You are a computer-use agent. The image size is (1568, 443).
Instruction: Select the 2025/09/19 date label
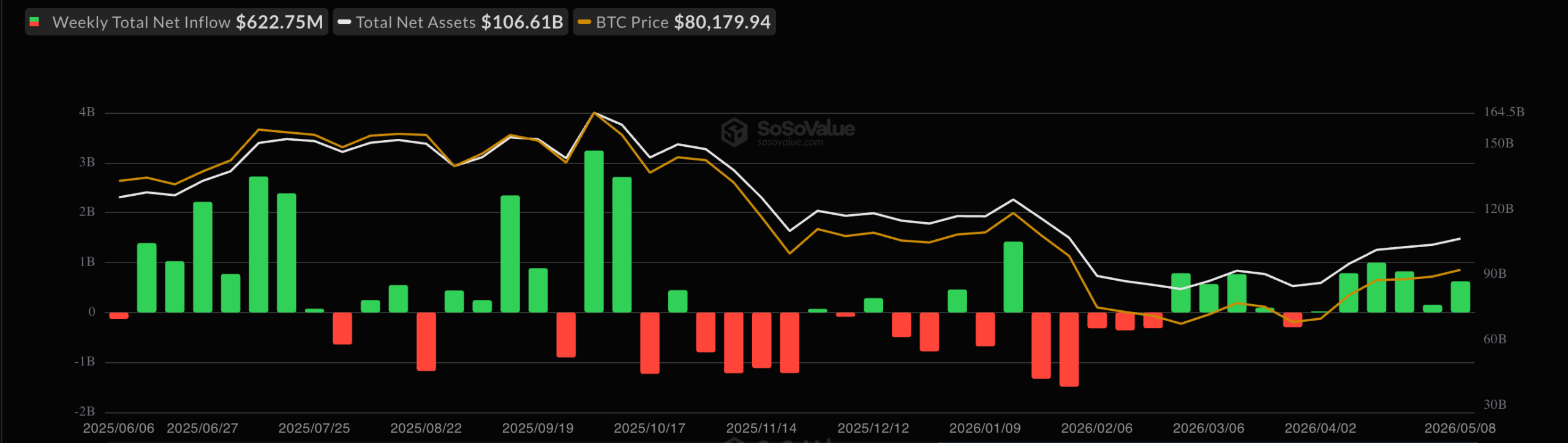(x=538, y=428)
